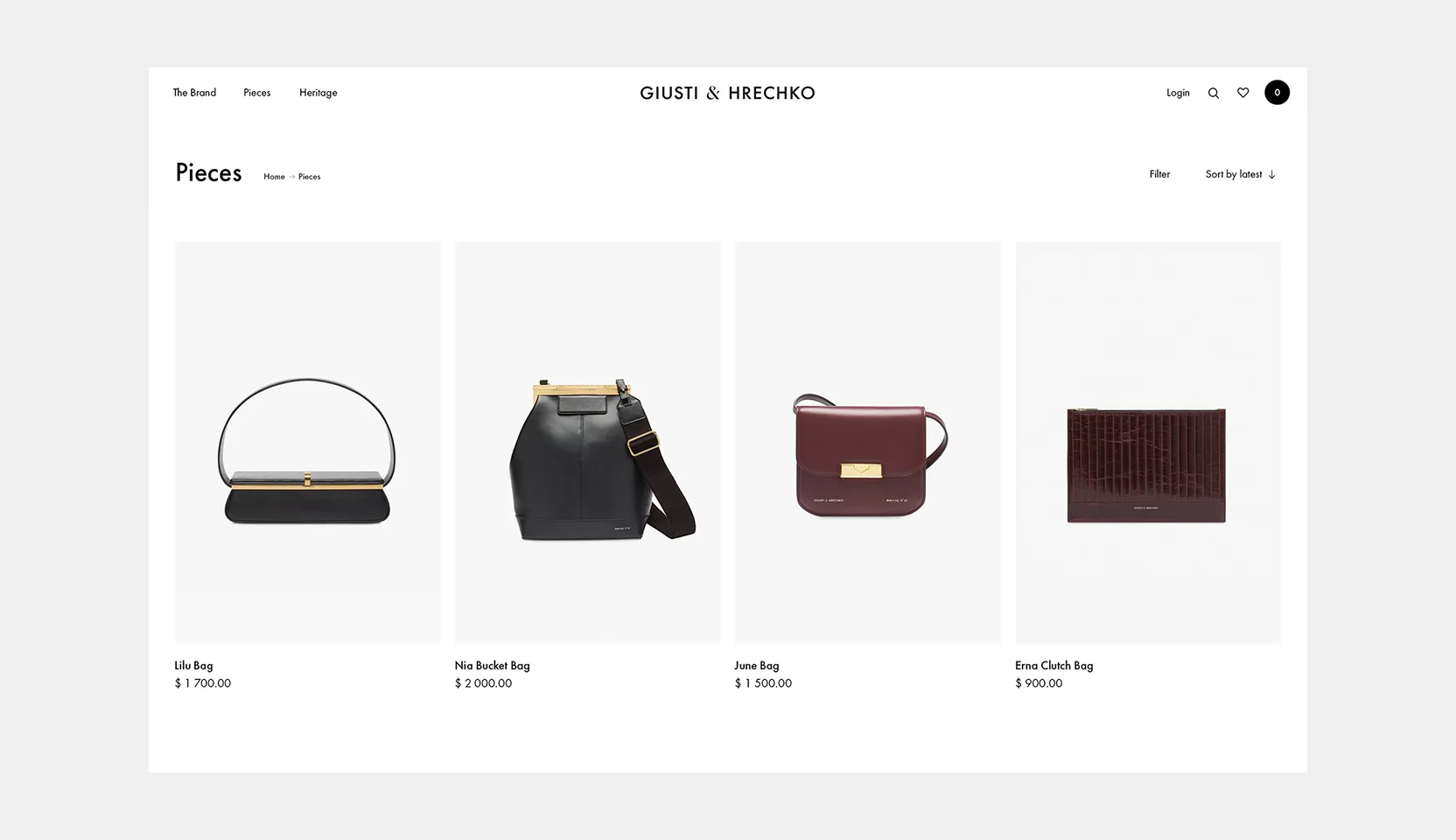
Task: Open the Erna Clutch Bag image
Action: pyautogui.click(x=1148, y=443)
